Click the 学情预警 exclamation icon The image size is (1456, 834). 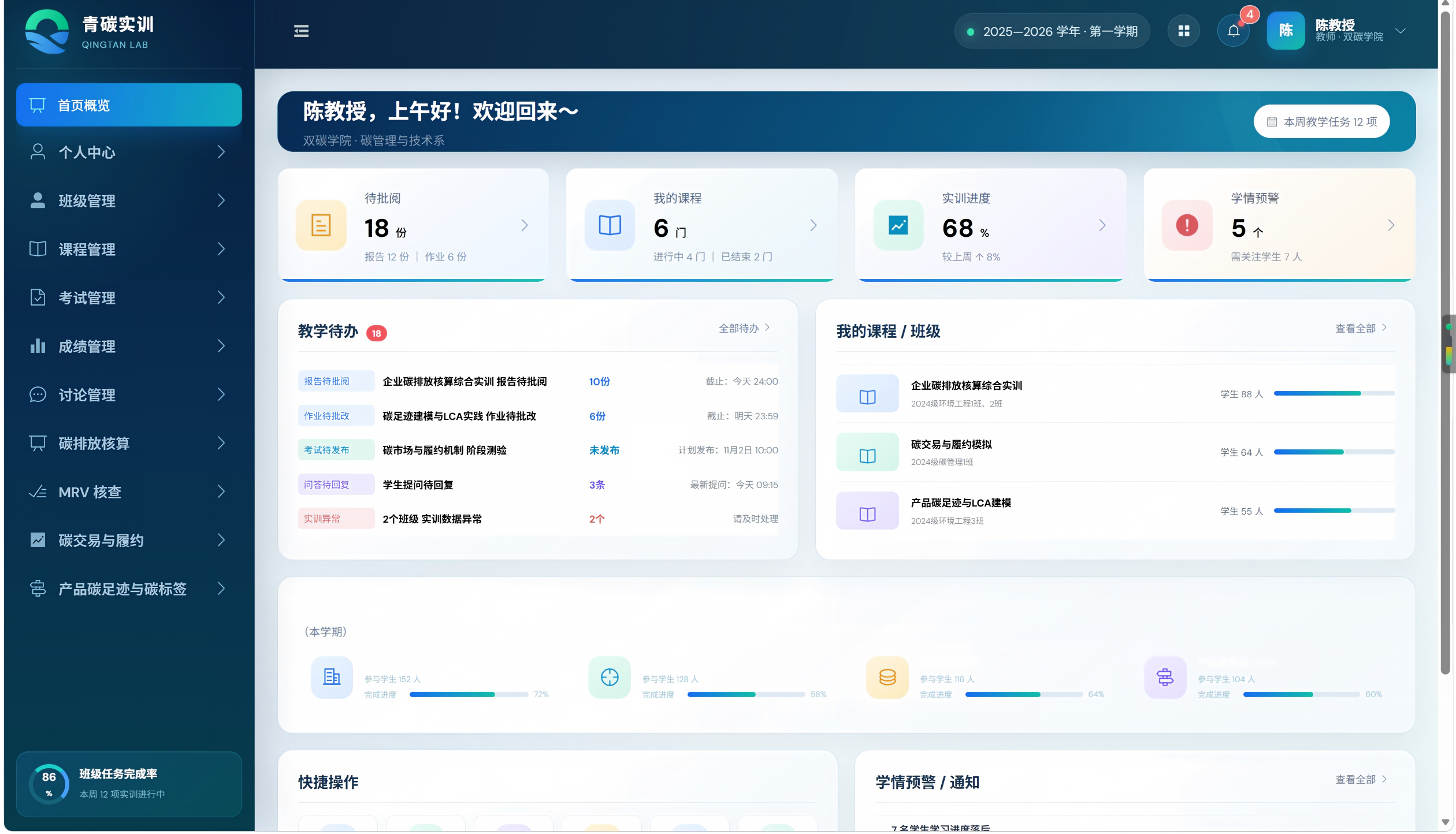[1187, 225]
